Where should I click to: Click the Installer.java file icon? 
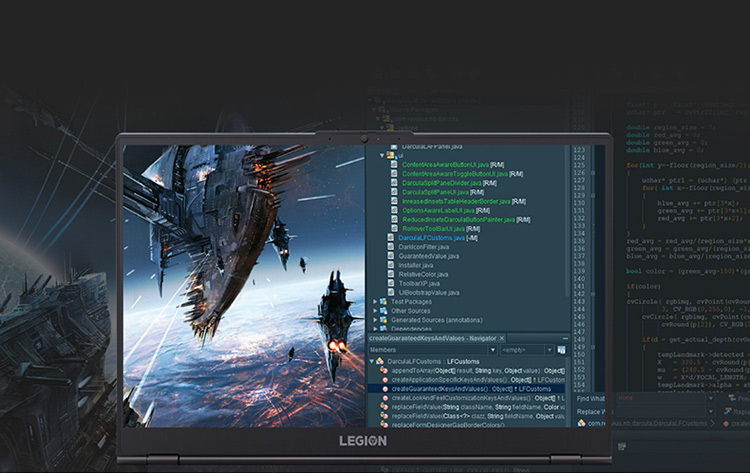pos(390,265)
